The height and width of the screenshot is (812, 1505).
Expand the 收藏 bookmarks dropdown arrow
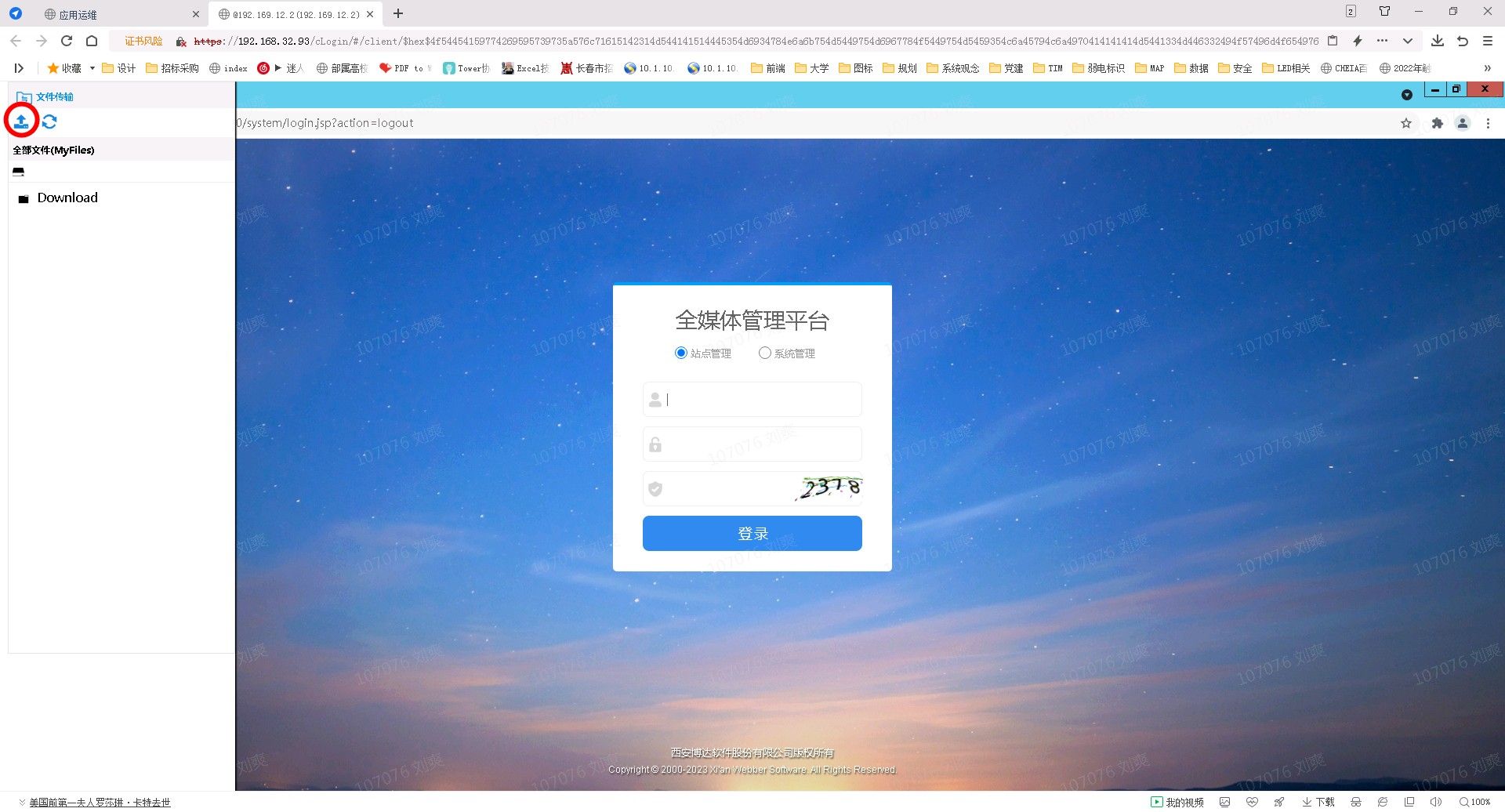pos(92,68)
